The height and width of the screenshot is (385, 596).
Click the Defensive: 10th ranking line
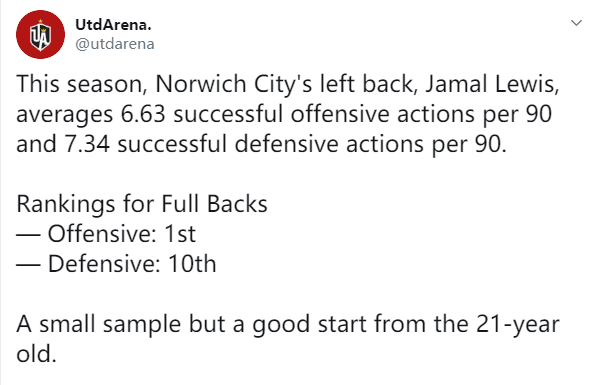coord(116,264)
